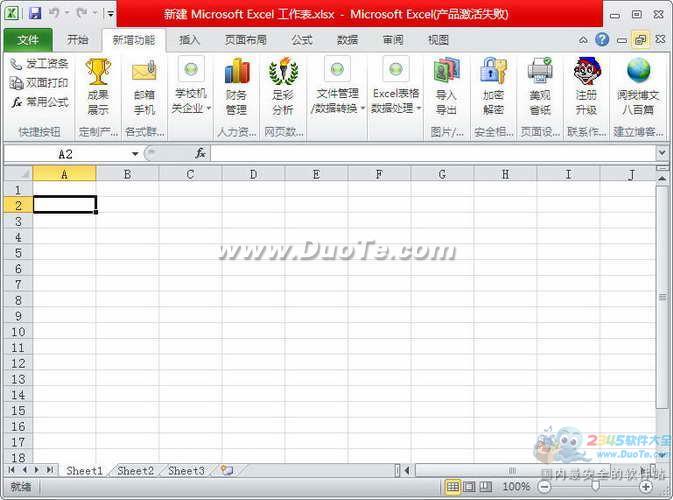Click the horizontal scrollbar left arrow
The width and height of the screenshot is (673, 500).
click(x=406, y=471)
